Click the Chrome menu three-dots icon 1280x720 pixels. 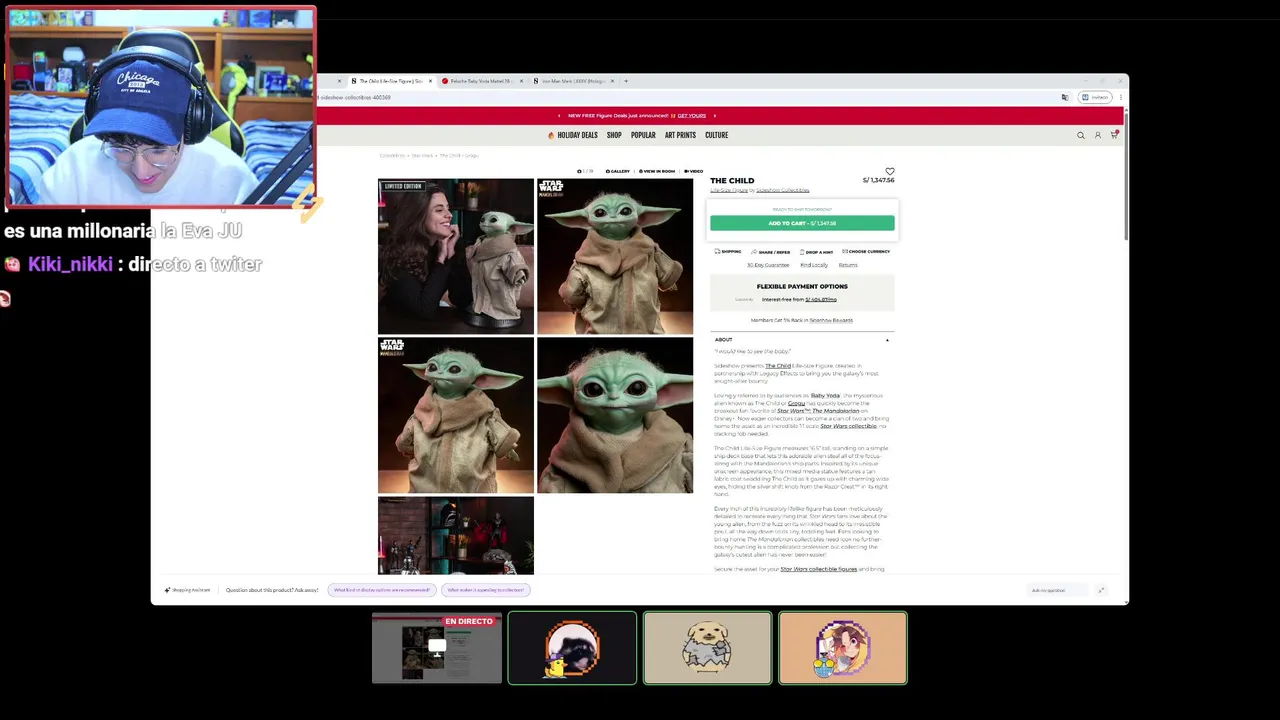pyautogui.click(x=1120, y=97)
